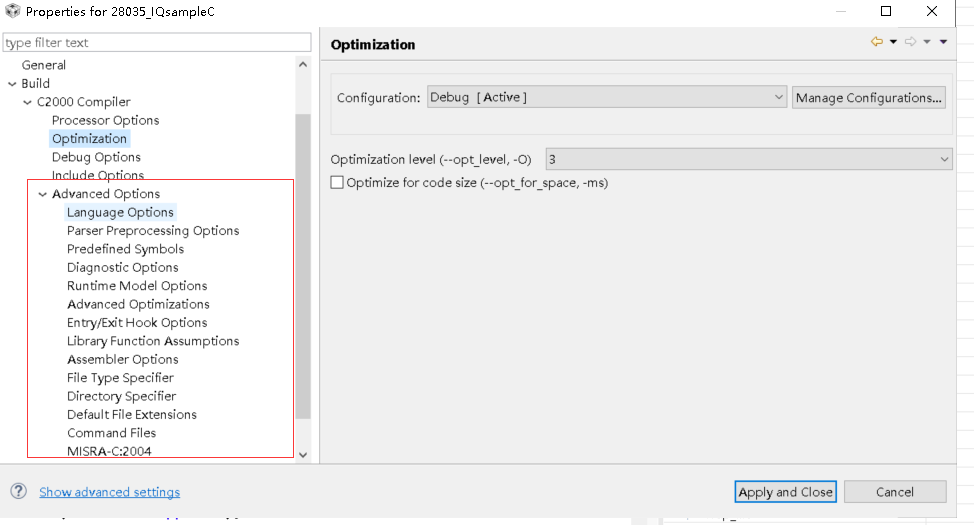
Task: Open the view menu triangle icon
Action: [943, 42]
